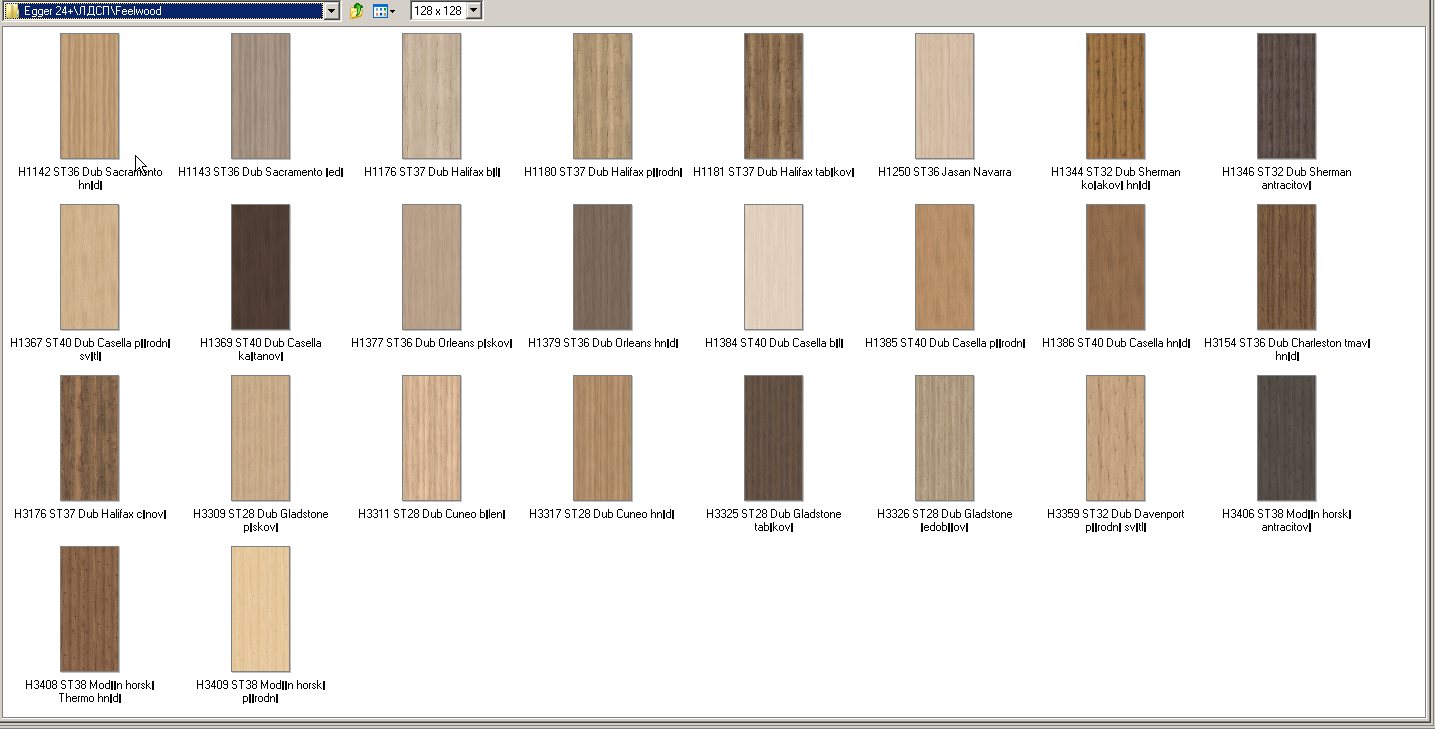This screenshot has height=729, width=1435.
Task: Click the 'H3309 ST28 Dub Gladstone' label
Action: click(x=261, y=520)
